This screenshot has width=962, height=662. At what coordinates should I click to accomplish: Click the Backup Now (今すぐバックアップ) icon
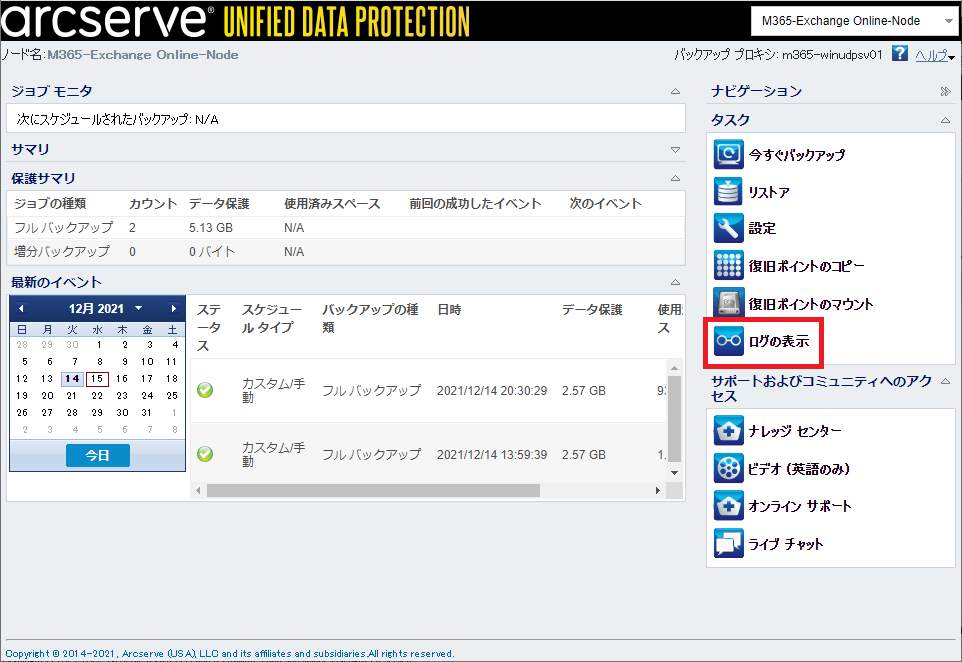click(728, 154)
